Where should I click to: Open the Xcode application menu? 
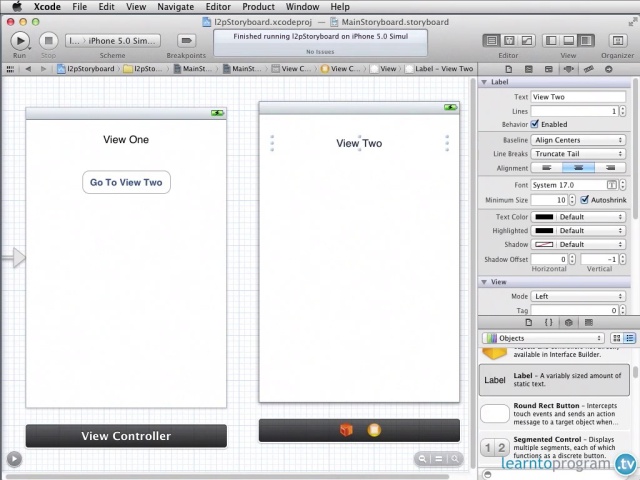click(47, 7)
